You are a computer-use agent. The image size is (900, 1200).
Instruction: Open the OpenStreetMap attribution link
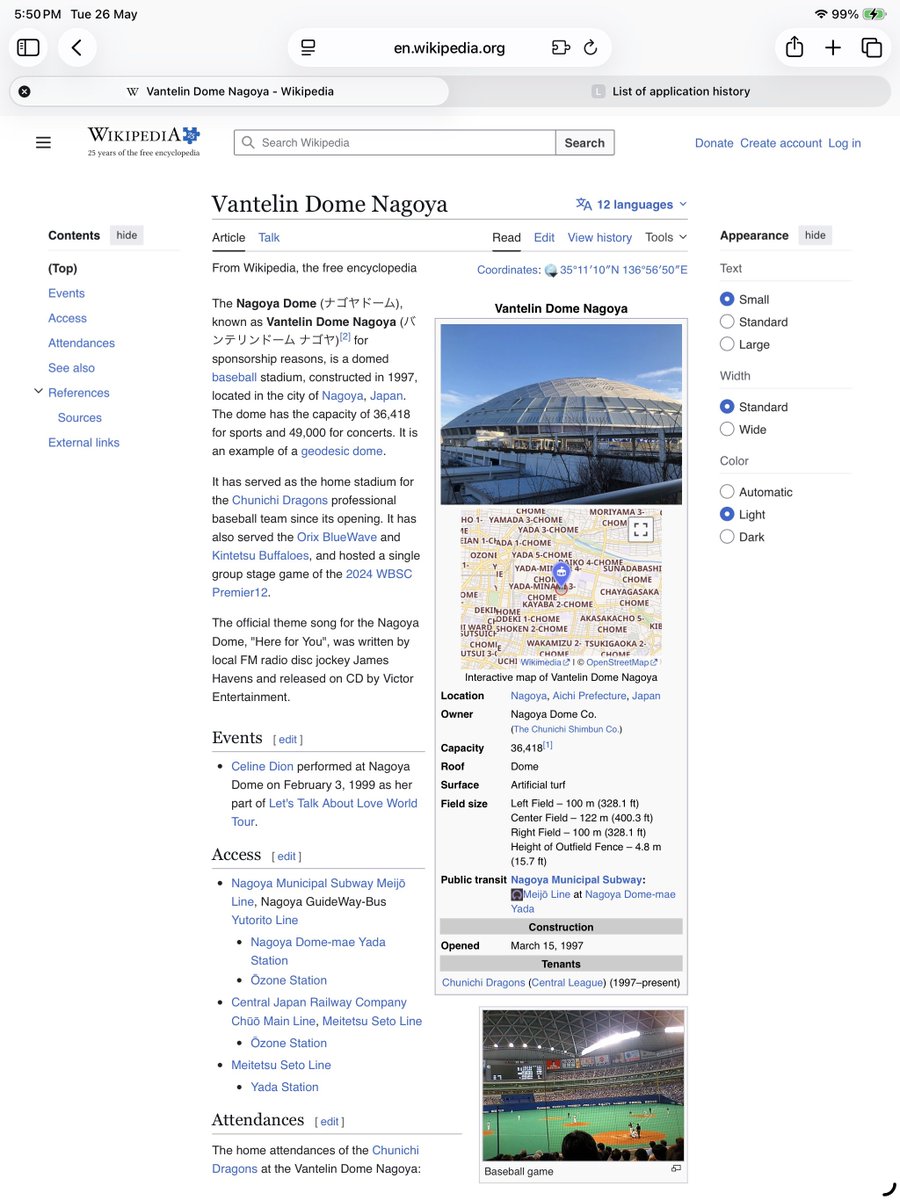622,662
